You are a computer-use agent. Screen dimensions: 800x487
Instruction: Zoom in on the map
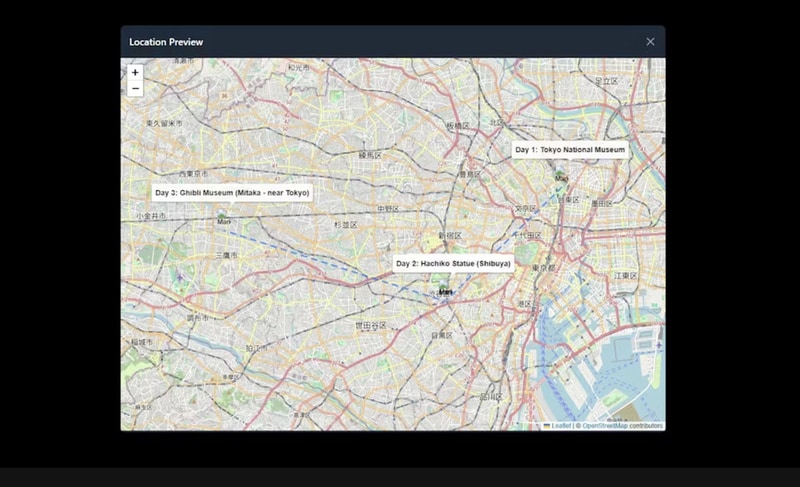coord(135,72)
